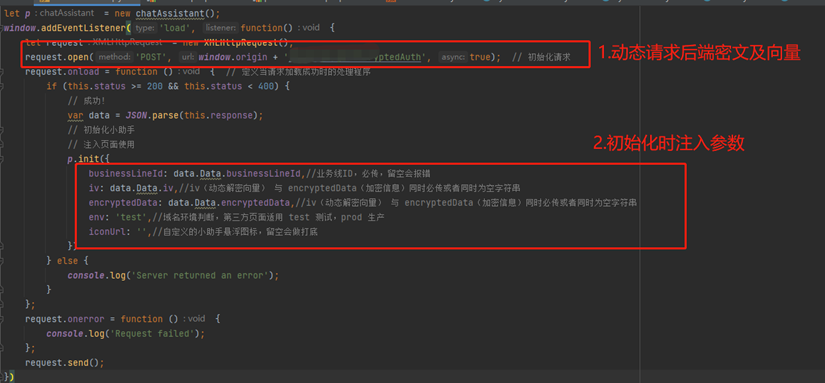
Task: Click data.Data.encryptedData value
Action: [x=229, y=203]
